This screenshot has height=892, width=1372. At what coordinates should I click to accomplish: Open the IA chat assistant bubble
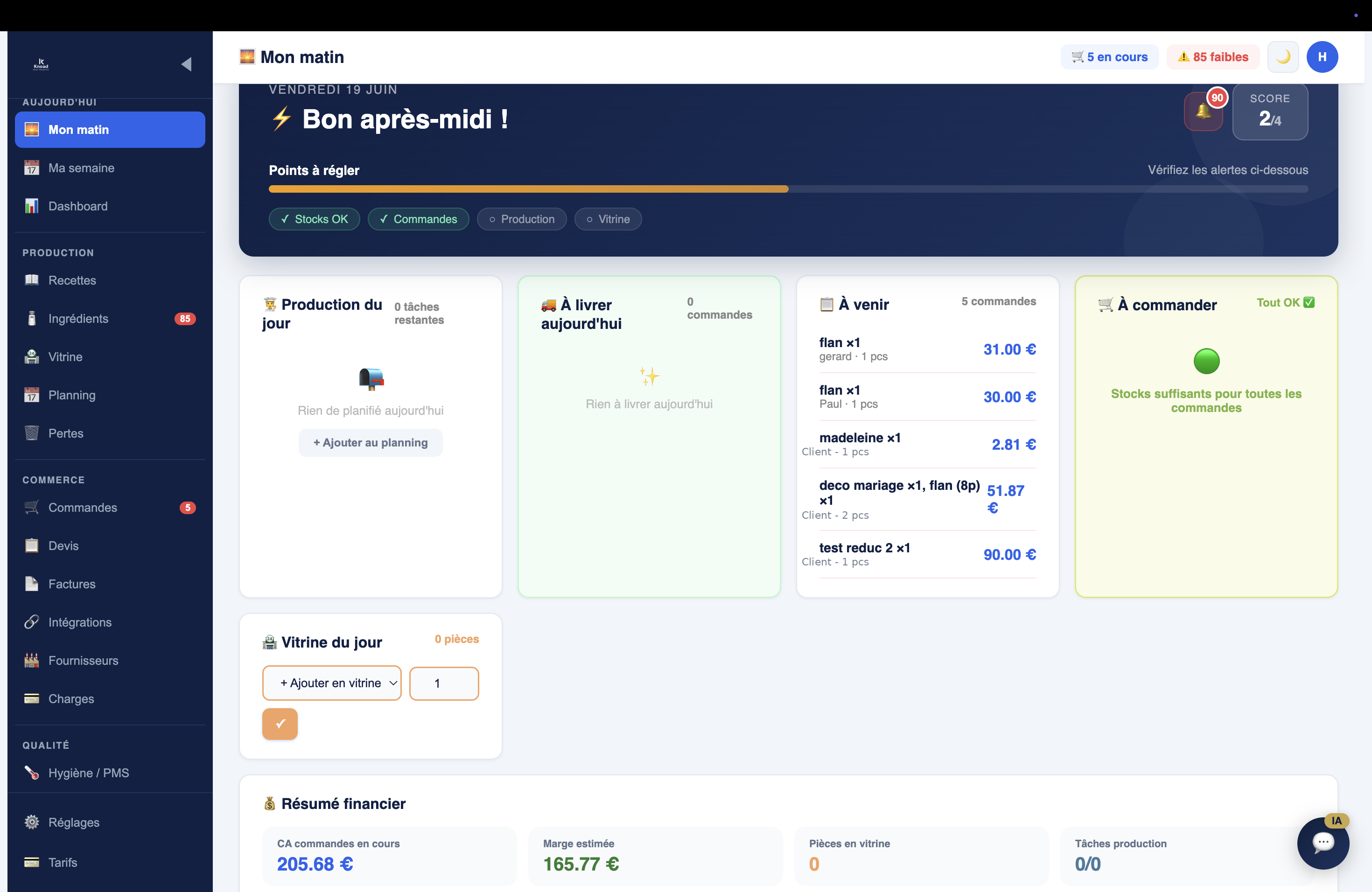pos(1323,843)
